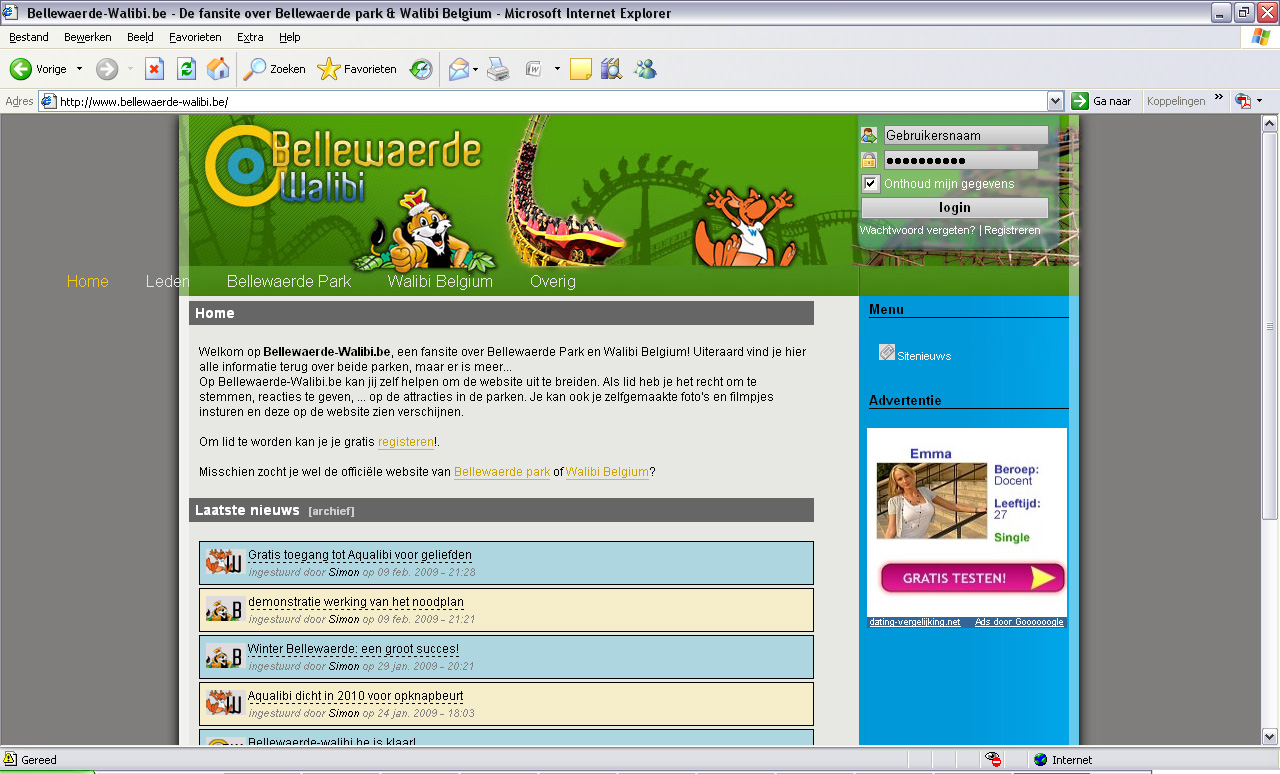Click Emma's photo in the advertisement

coord(932,500)
